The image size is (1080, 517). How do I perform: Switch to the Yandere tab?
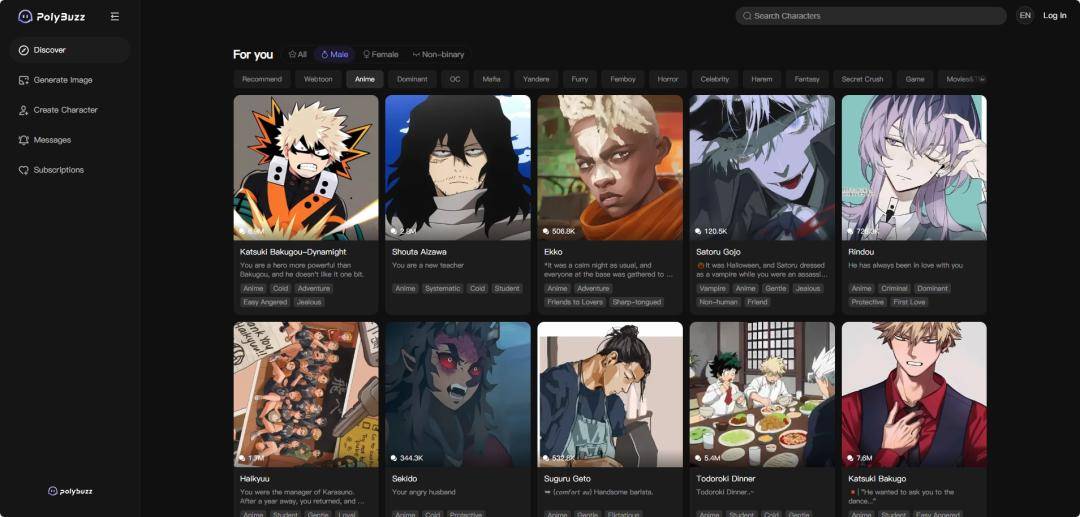click(536, 79)
